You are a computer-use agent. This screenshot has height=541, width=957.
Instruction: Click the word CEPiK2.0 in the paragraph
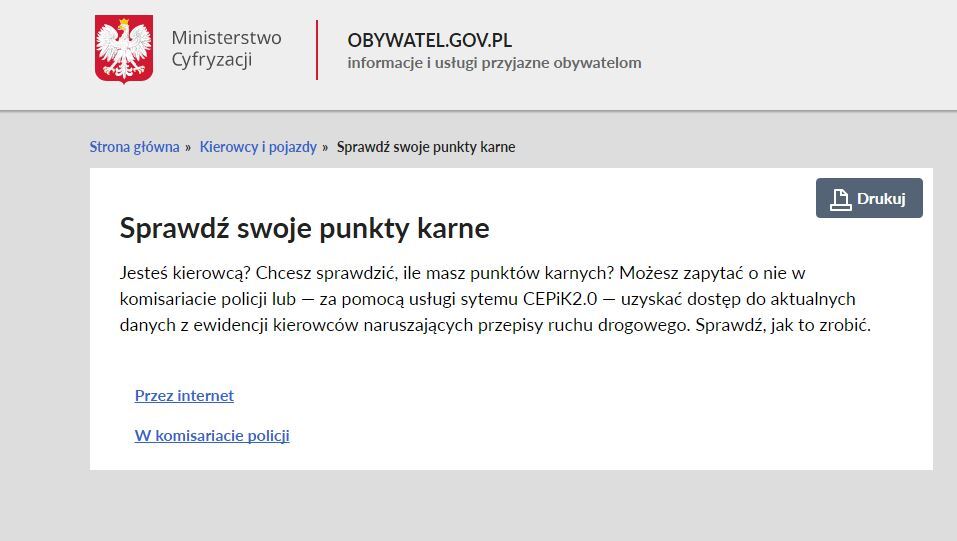click(x=557, y=299)
